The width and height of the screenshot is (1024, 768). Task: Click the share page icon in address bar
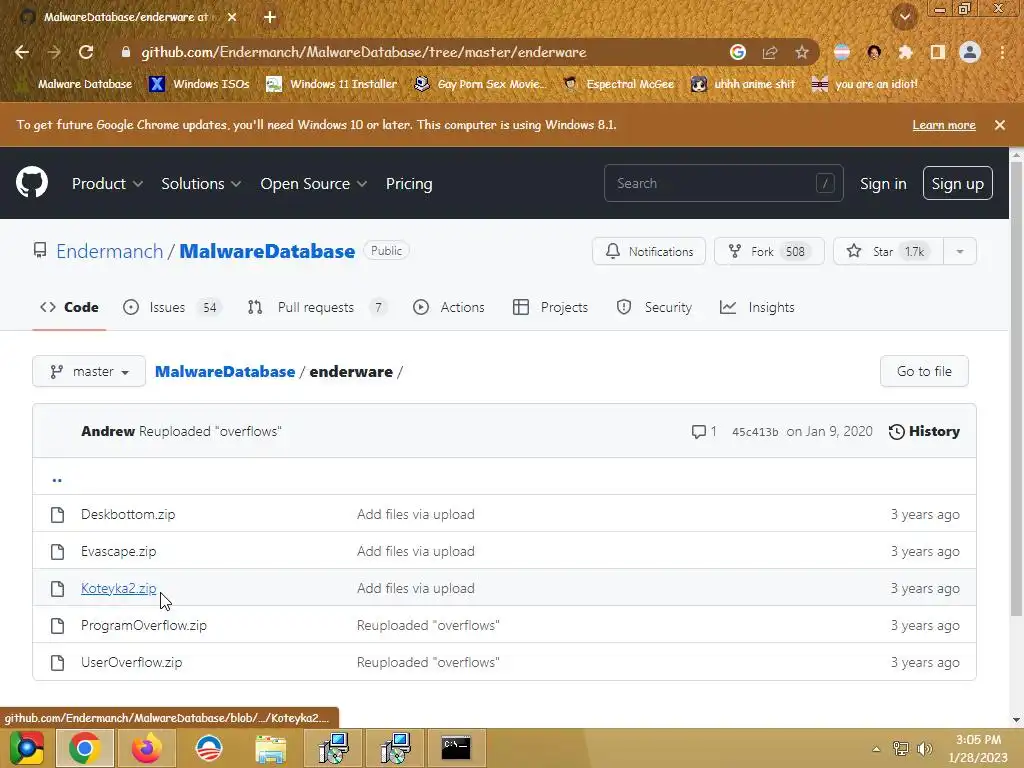coord(770,52)
